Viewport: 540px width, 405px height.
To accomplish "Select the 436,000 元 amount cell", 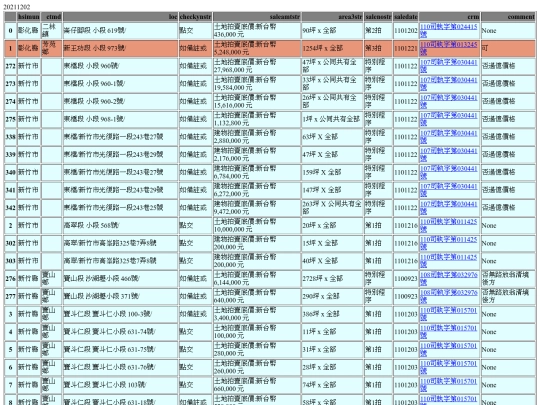I will coord(257,30).
